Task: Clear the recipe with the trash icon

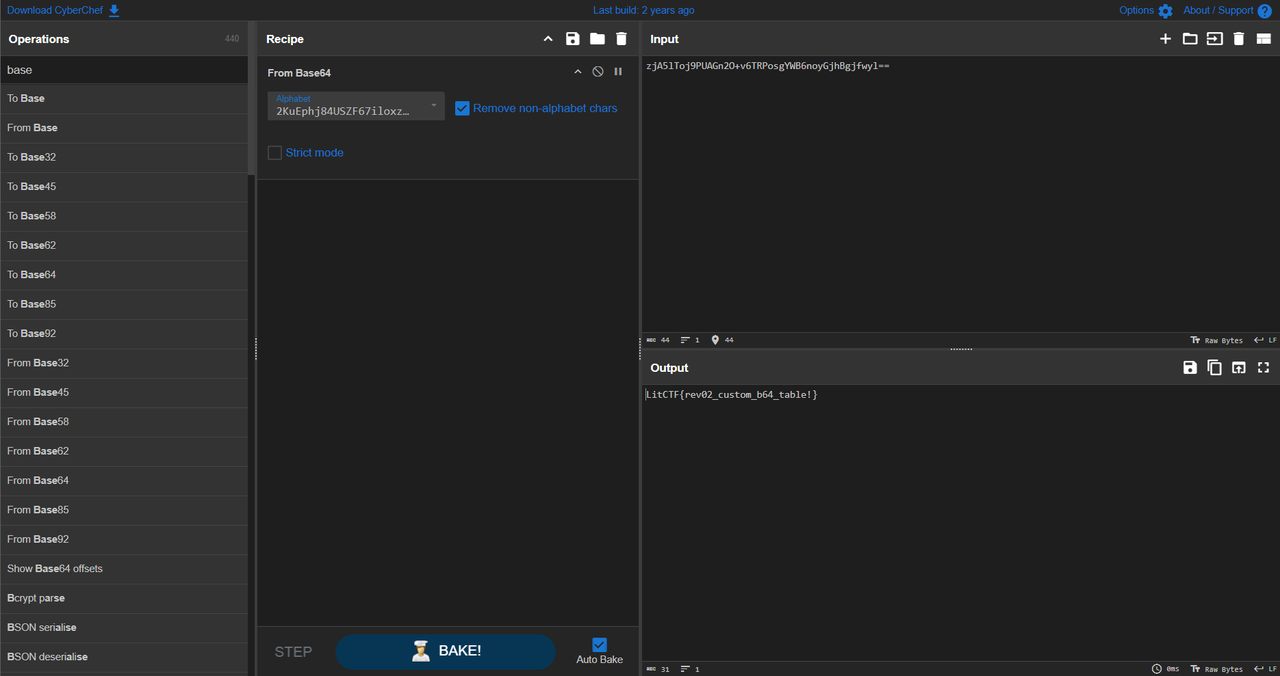Action: (621, 39)
